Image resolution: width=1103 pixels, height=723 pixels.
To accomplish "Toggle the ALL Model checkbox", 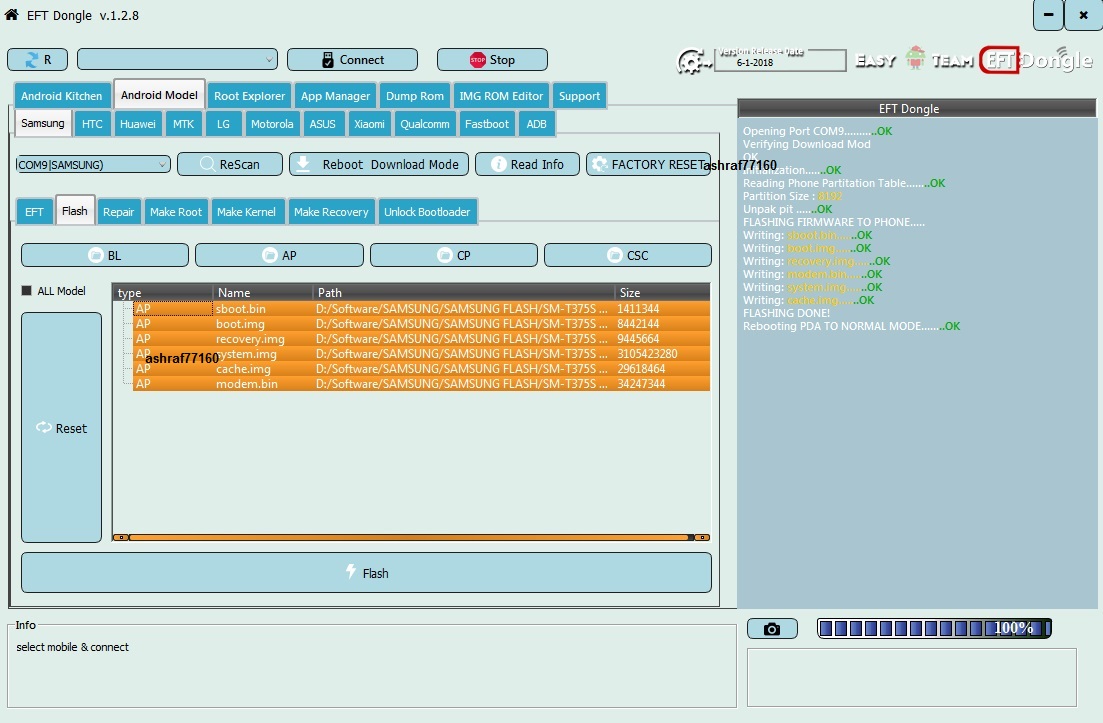I will click(27, 290).
